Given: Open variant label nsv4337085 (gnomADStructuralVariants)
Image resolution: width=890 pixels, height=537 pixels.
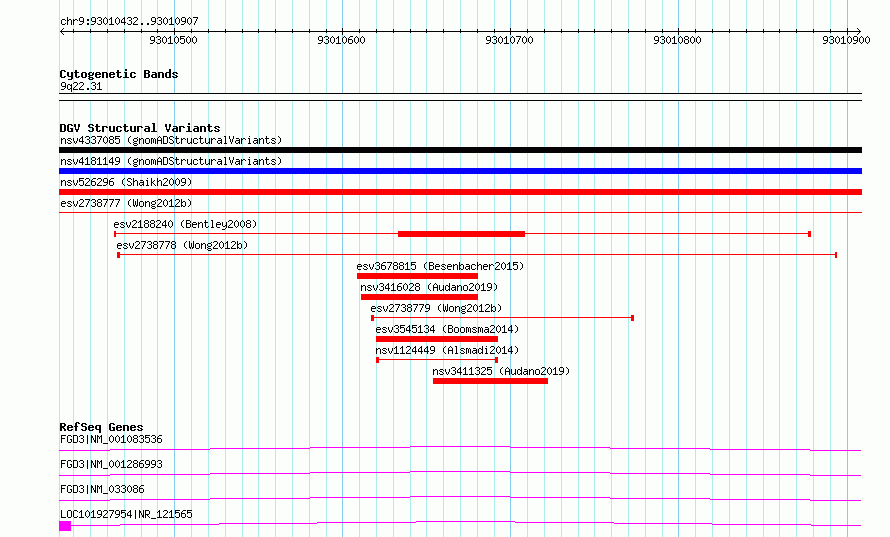Looking at the screenshot, I should pyautogui.click(x=171, y=140).
